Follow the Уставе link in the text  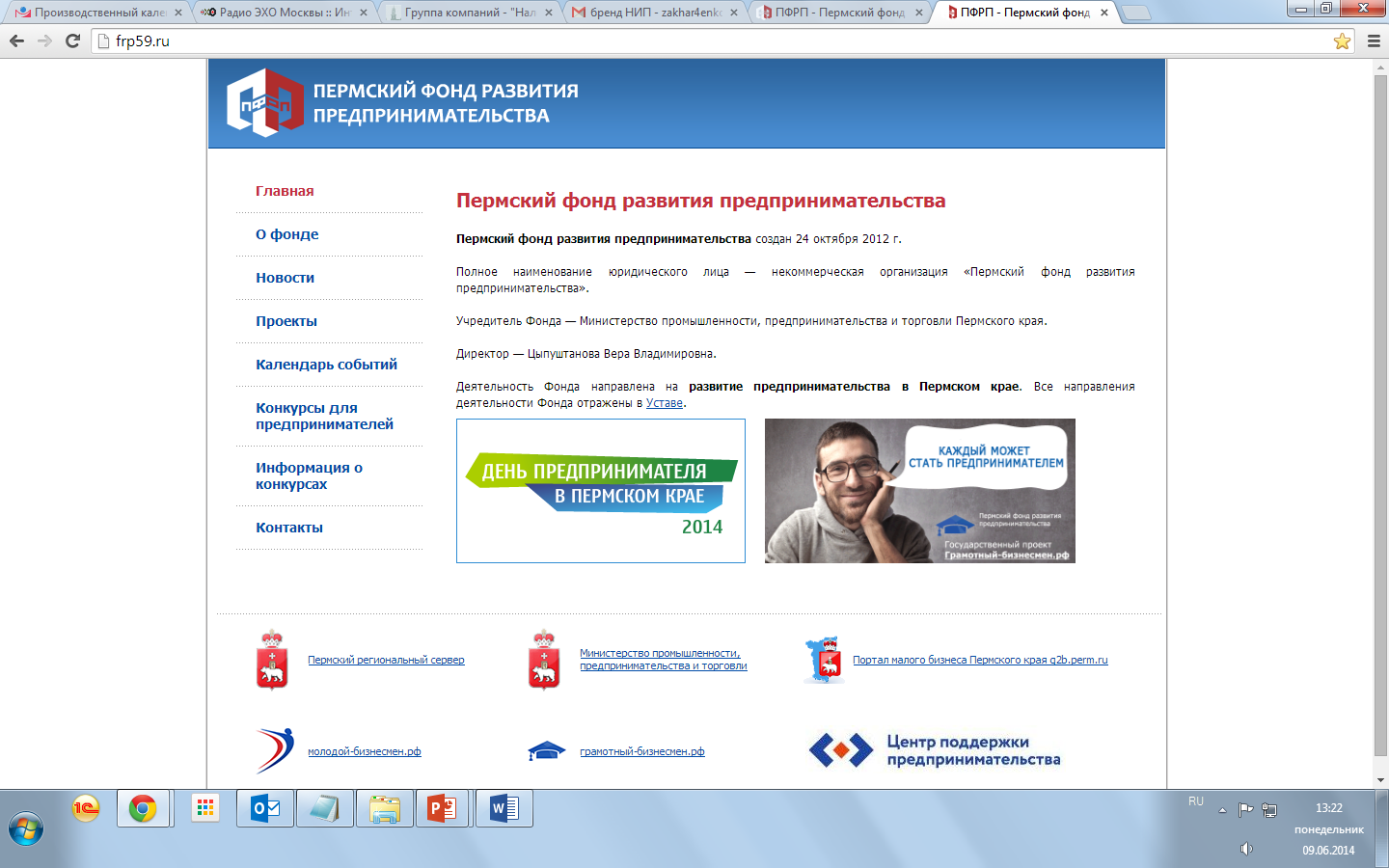pyautogui.click(x=665, y=403)
